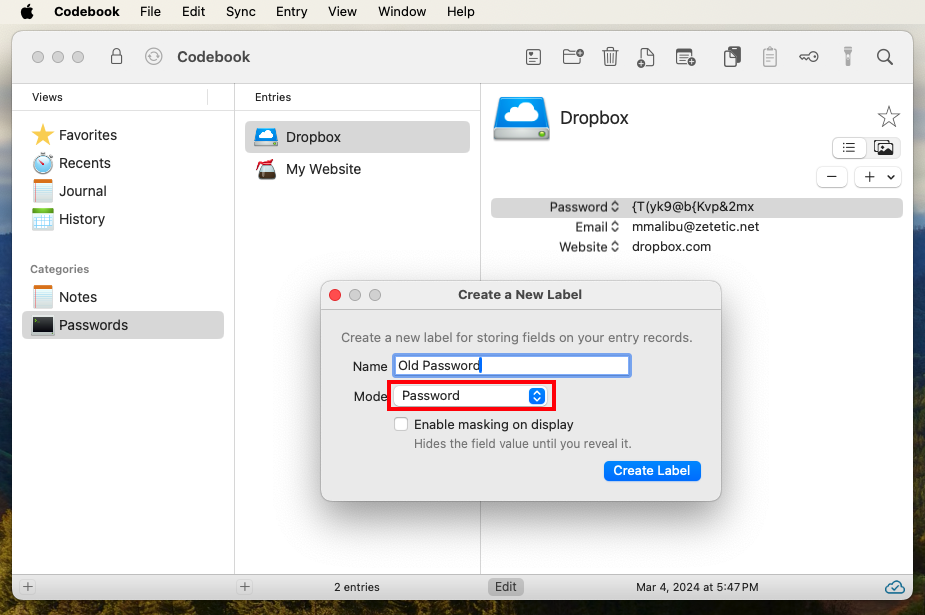Click the Edit button in footer

pyautogui.click(x=506, y=587)
